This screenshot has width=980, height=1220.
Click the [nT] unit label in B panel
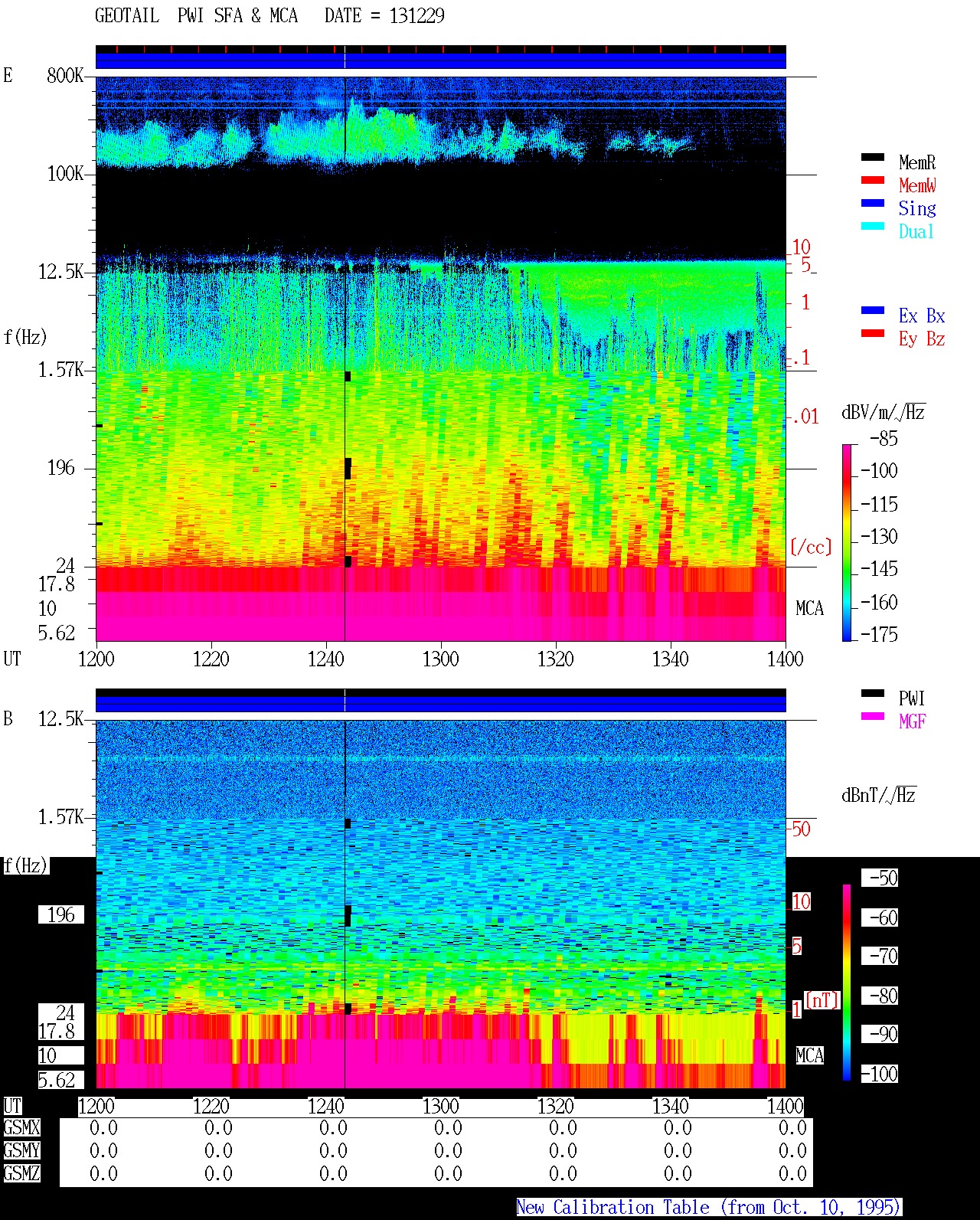(822, 1000)
